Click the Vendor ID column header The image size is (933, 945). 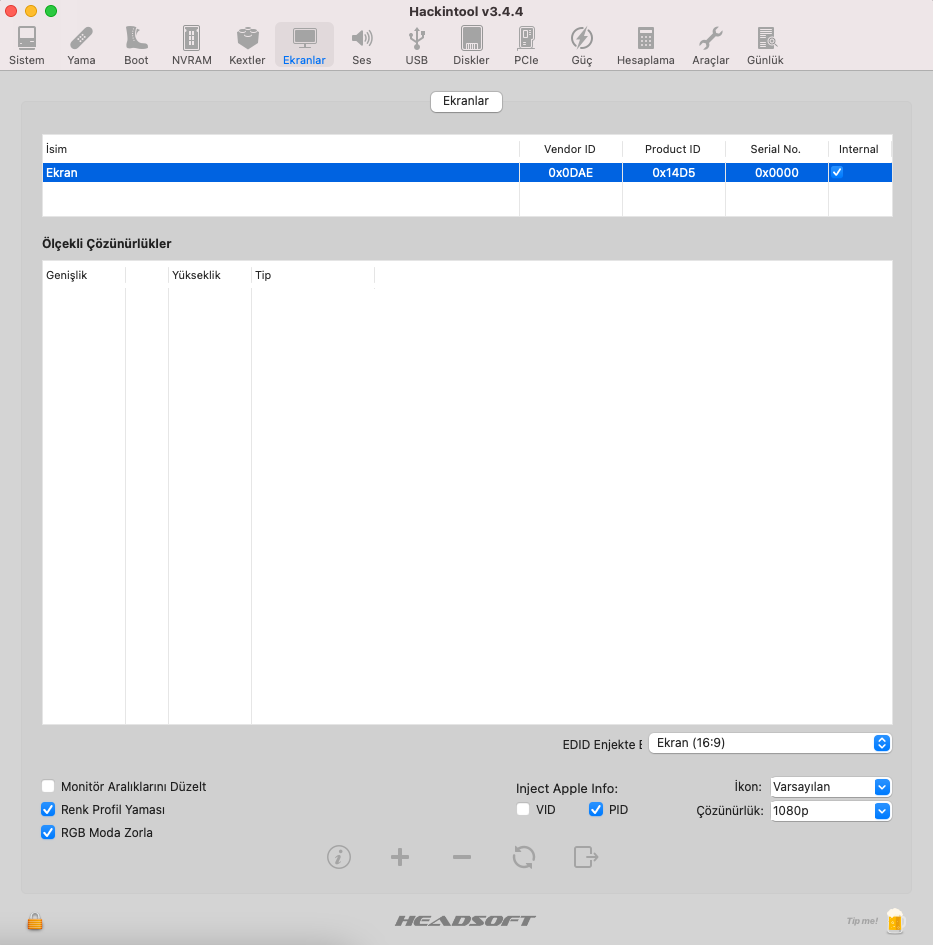click(x=570, y=149)
